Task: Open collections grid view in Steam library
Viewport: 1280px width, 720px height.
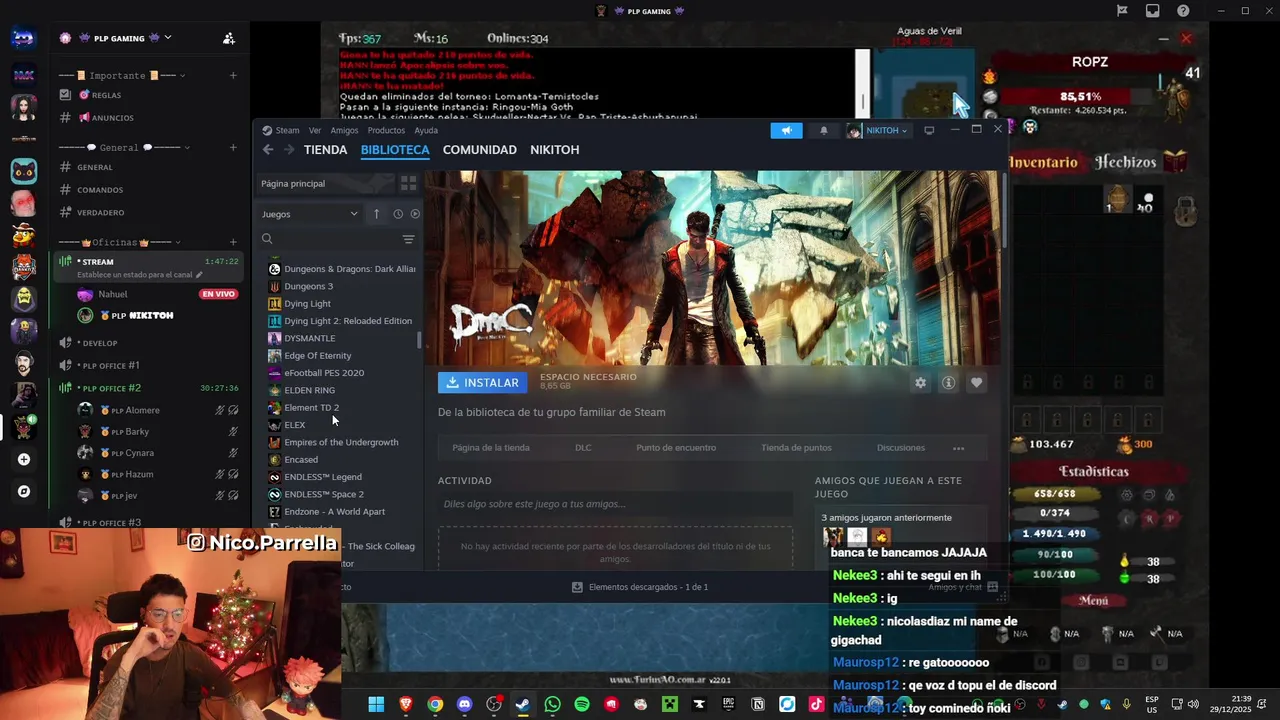Action: click(408, 183)
